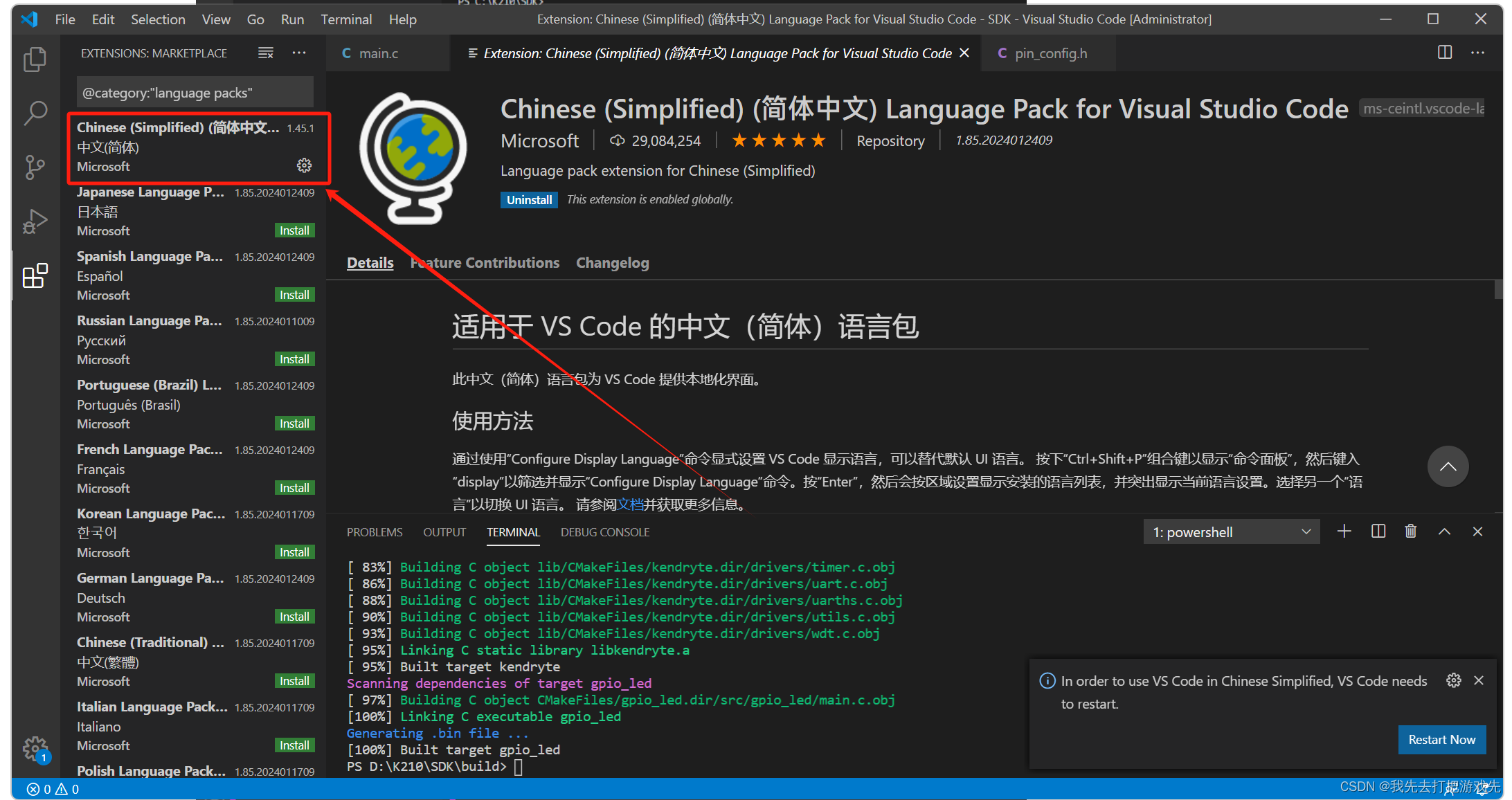Viewport: 1512px width, 800px height.
Task: Click the Manage gear in activity bar
Action: [35, 748]
